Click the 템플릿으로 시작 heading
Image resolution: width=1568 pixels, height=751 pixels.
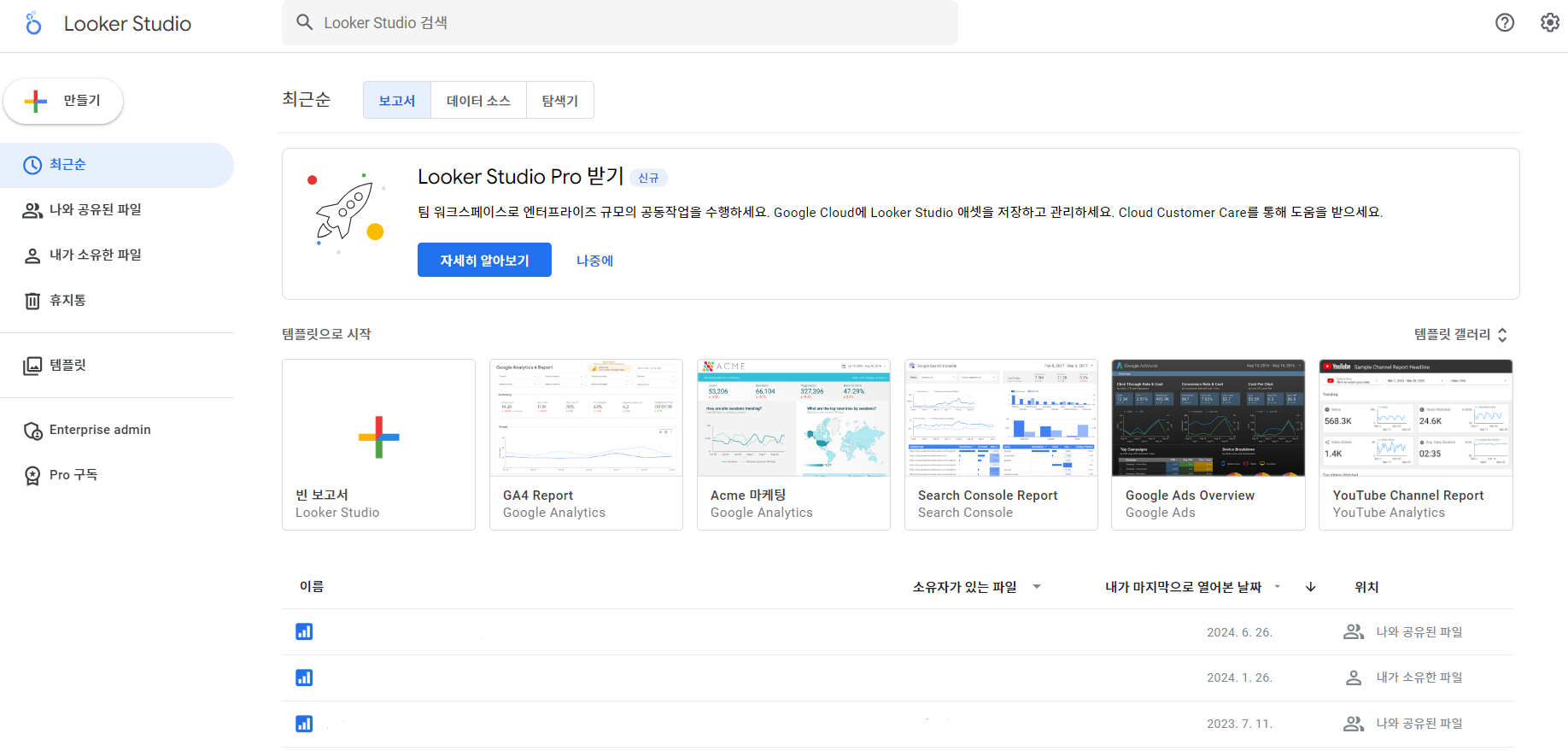326,334
